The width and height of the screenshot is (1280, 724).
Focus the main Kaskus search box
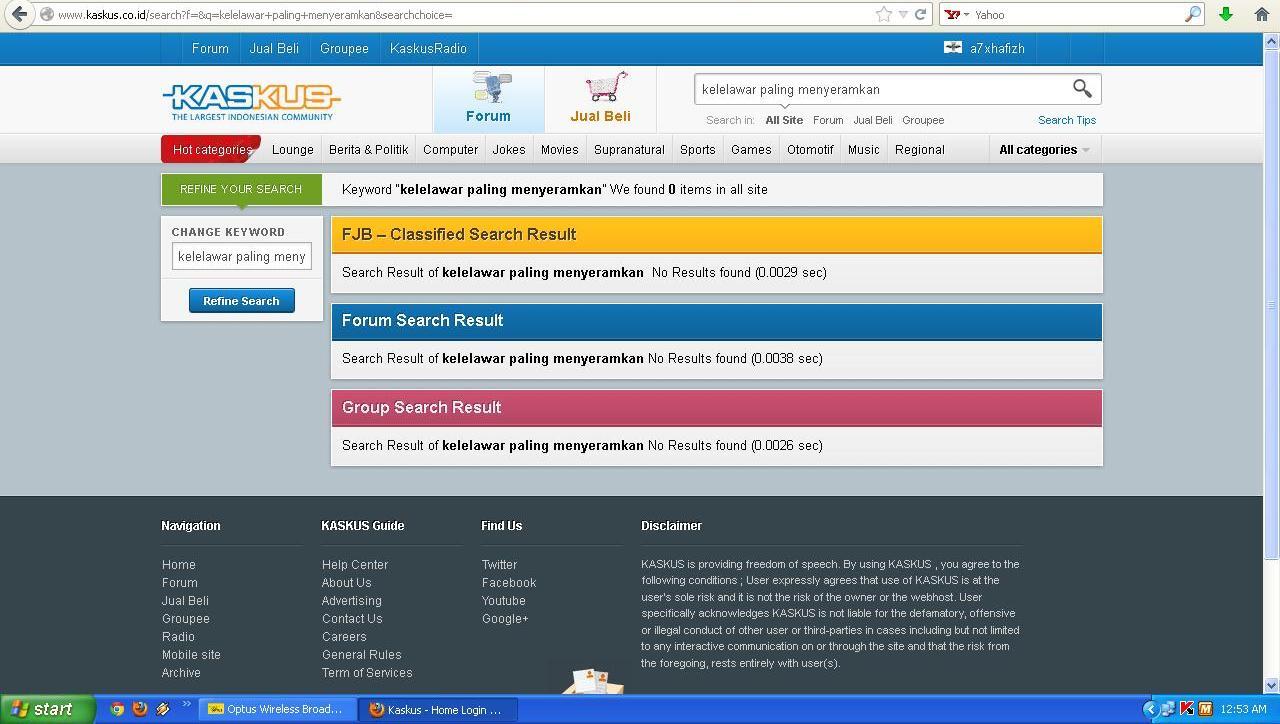pyautogui.click(x=882, y=89)
